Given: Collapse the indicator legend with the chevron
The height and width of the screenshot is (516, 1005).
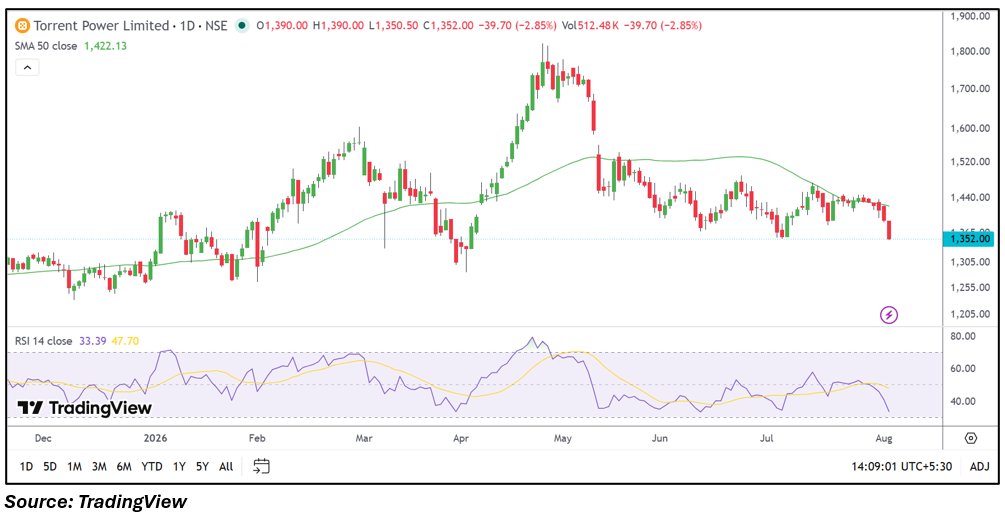Looking at the screenshot, I should pos(28,67).
